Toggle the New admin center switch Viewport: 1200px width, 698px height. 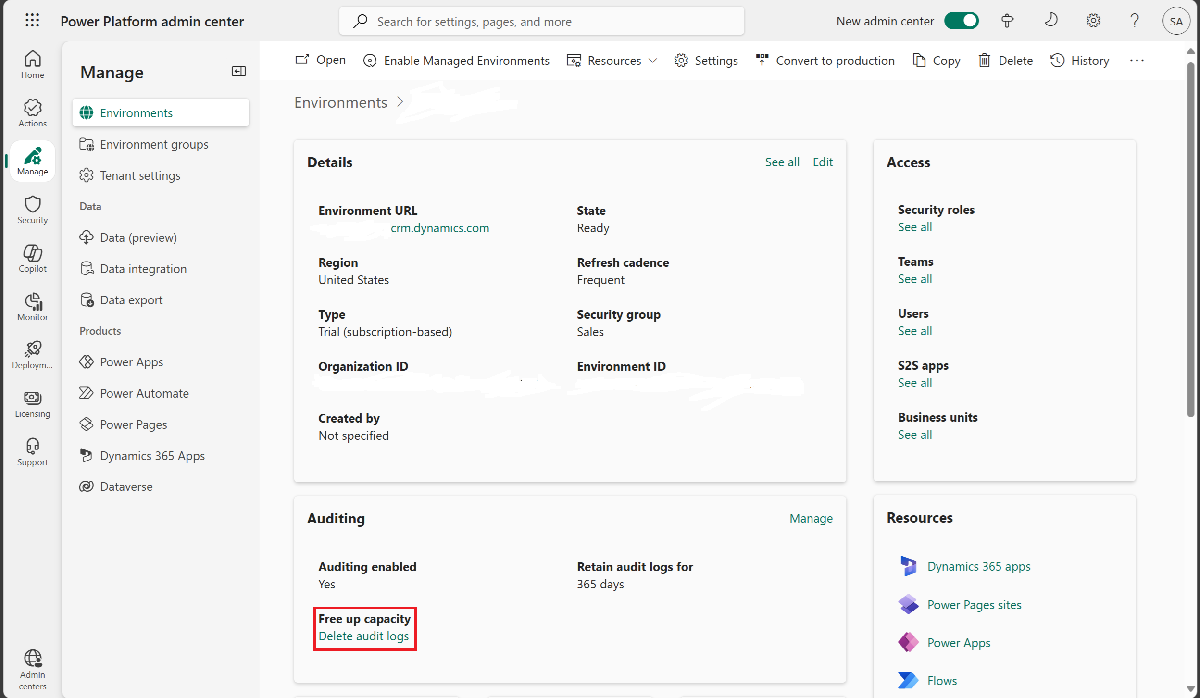[x=961, y=21]
